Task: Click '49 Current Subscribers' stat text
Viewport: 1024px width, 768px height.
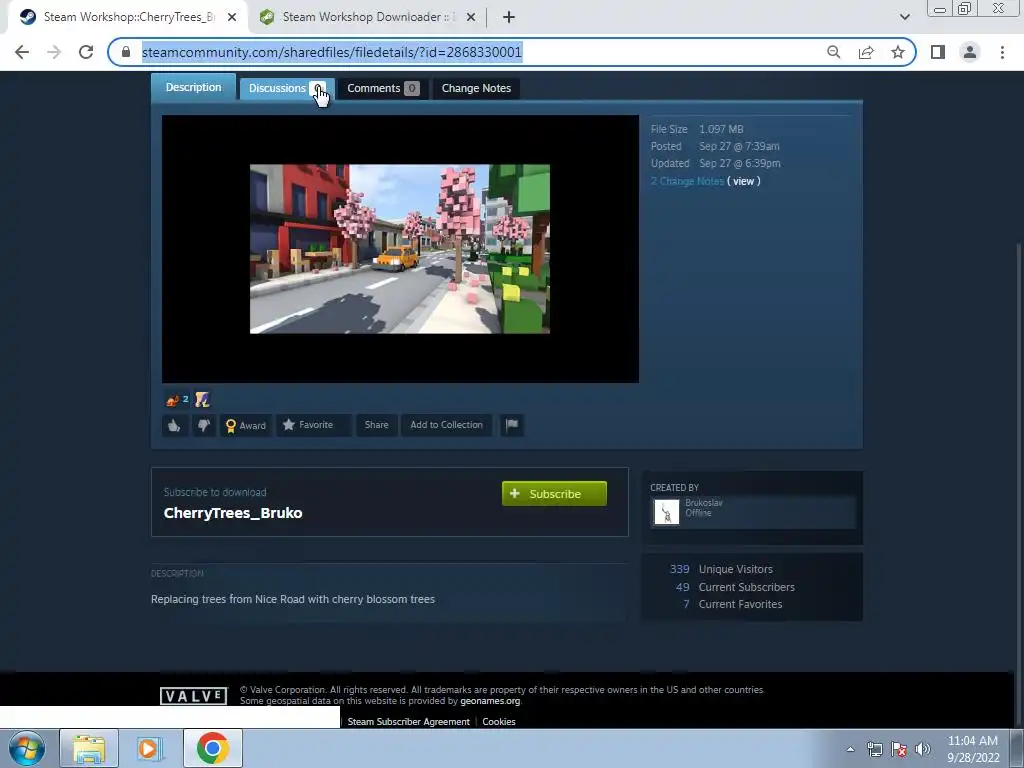Action: click(735, 587)
